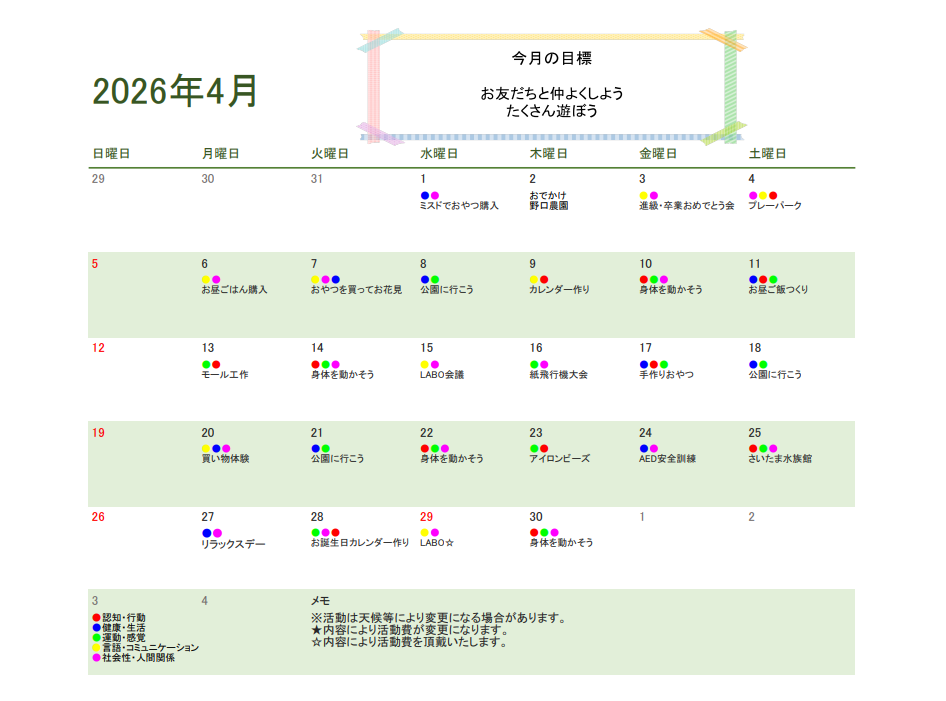946x701 pixels.
Task: Click the ミスドでおやつ購入 event on April 1
Action: (459, 206)
